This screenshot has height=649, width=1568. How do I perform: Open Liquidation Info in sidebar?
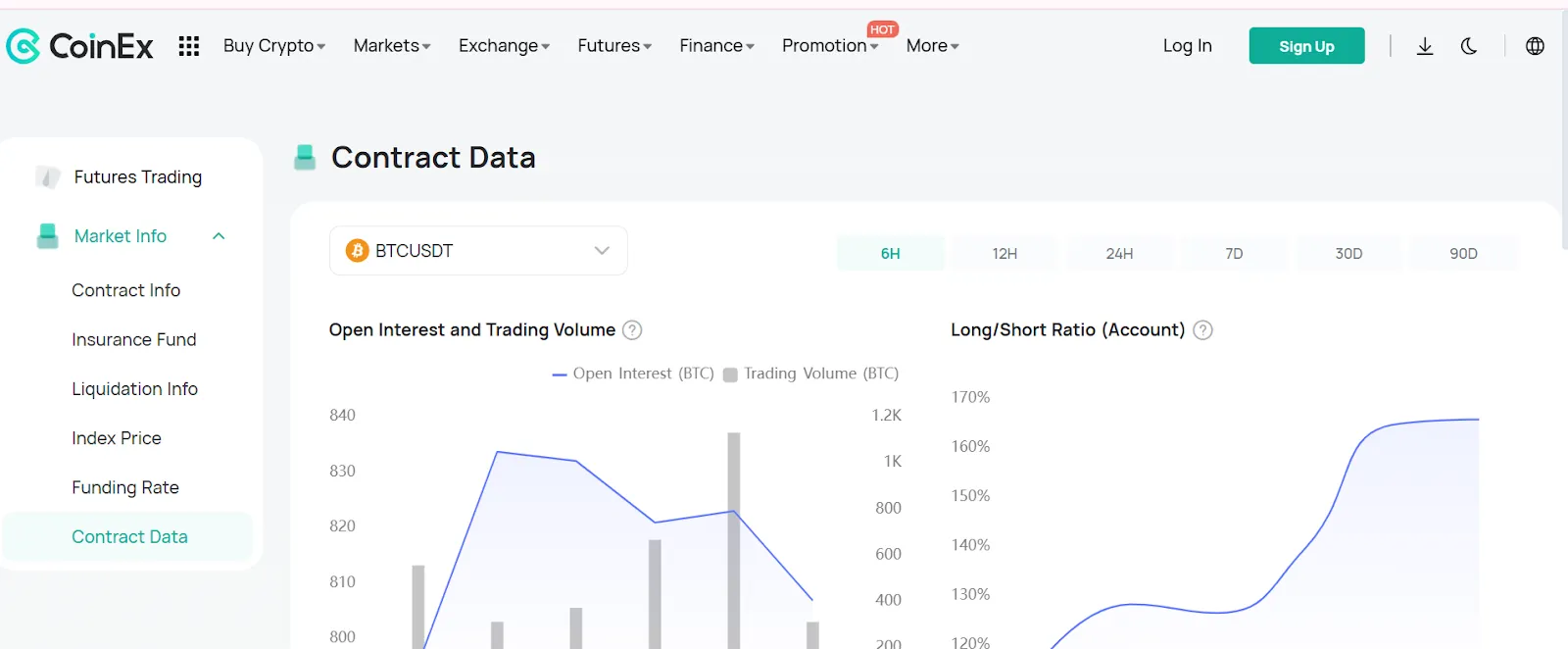click(135, 389)
